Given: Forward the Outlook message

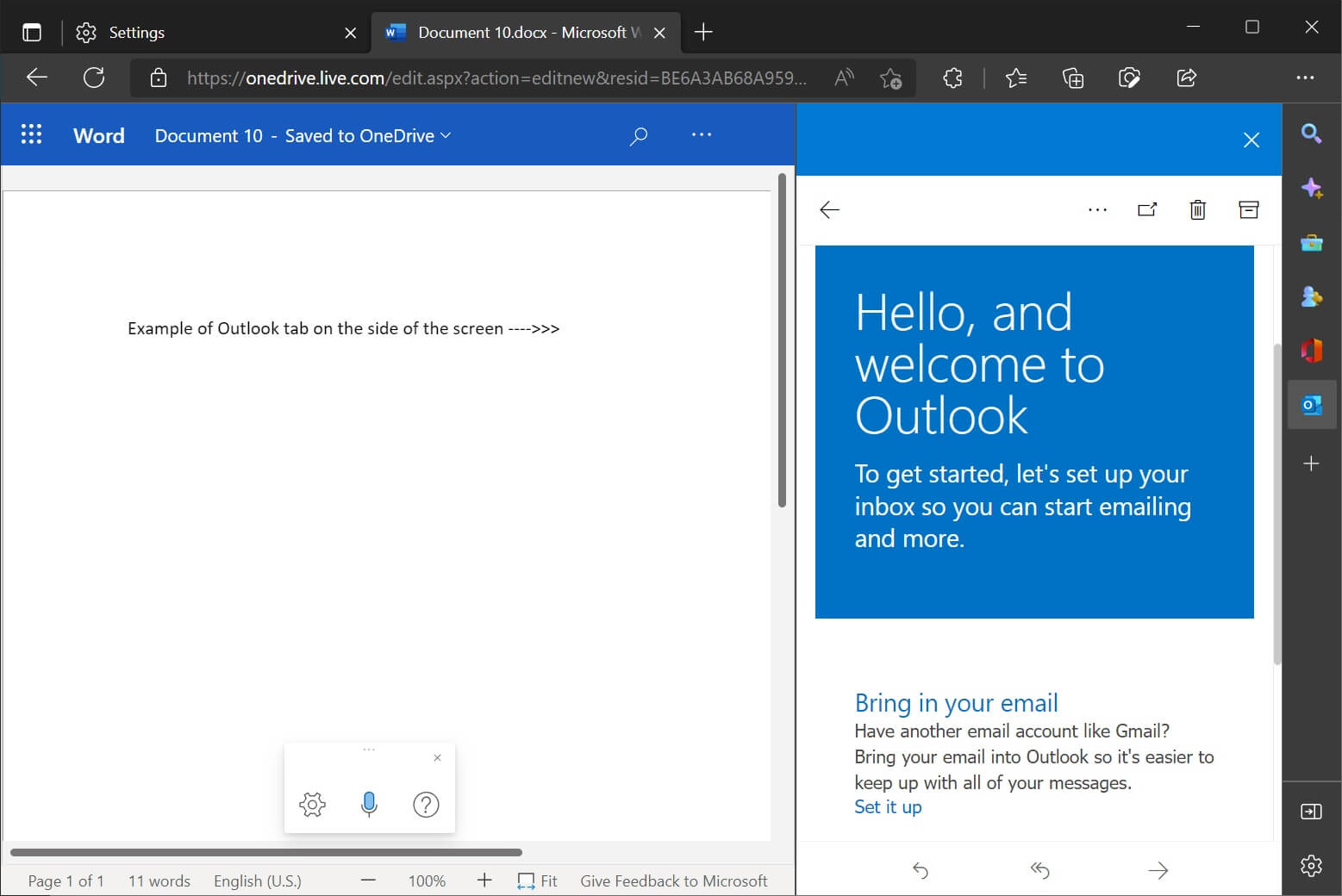Looking at the screenshot, I should (x=1158, y=870).
